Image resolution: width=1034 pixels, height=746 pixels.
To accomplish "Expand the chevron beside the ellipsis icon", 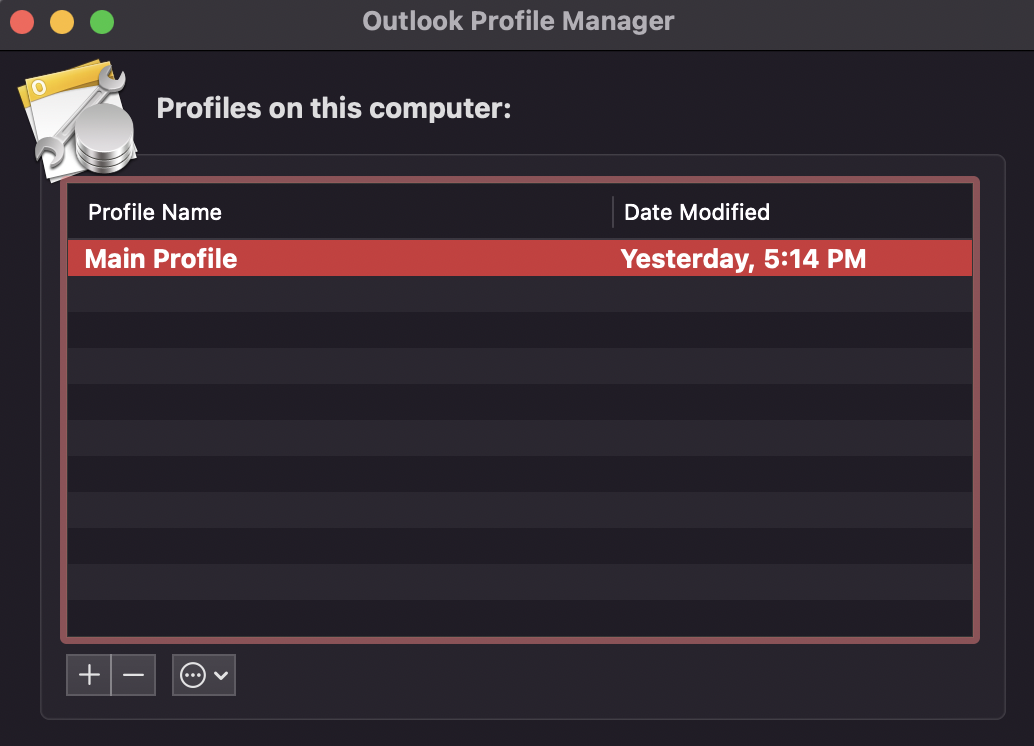I will 221,675.
